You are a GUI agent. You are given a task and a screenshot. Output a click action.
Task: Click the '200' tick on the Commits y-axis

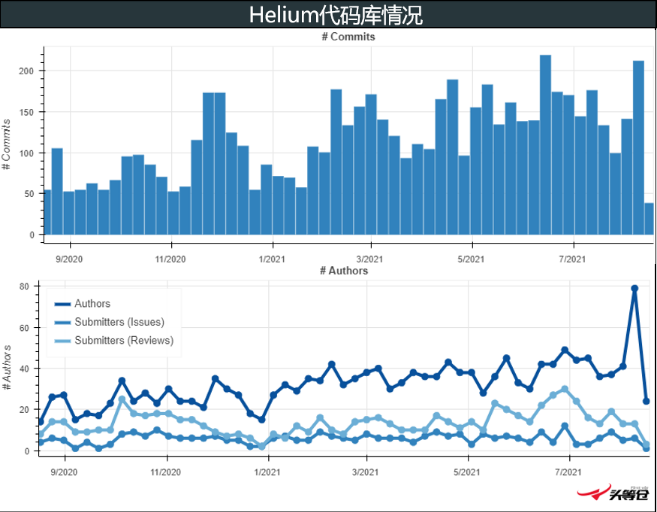point(26,71)
